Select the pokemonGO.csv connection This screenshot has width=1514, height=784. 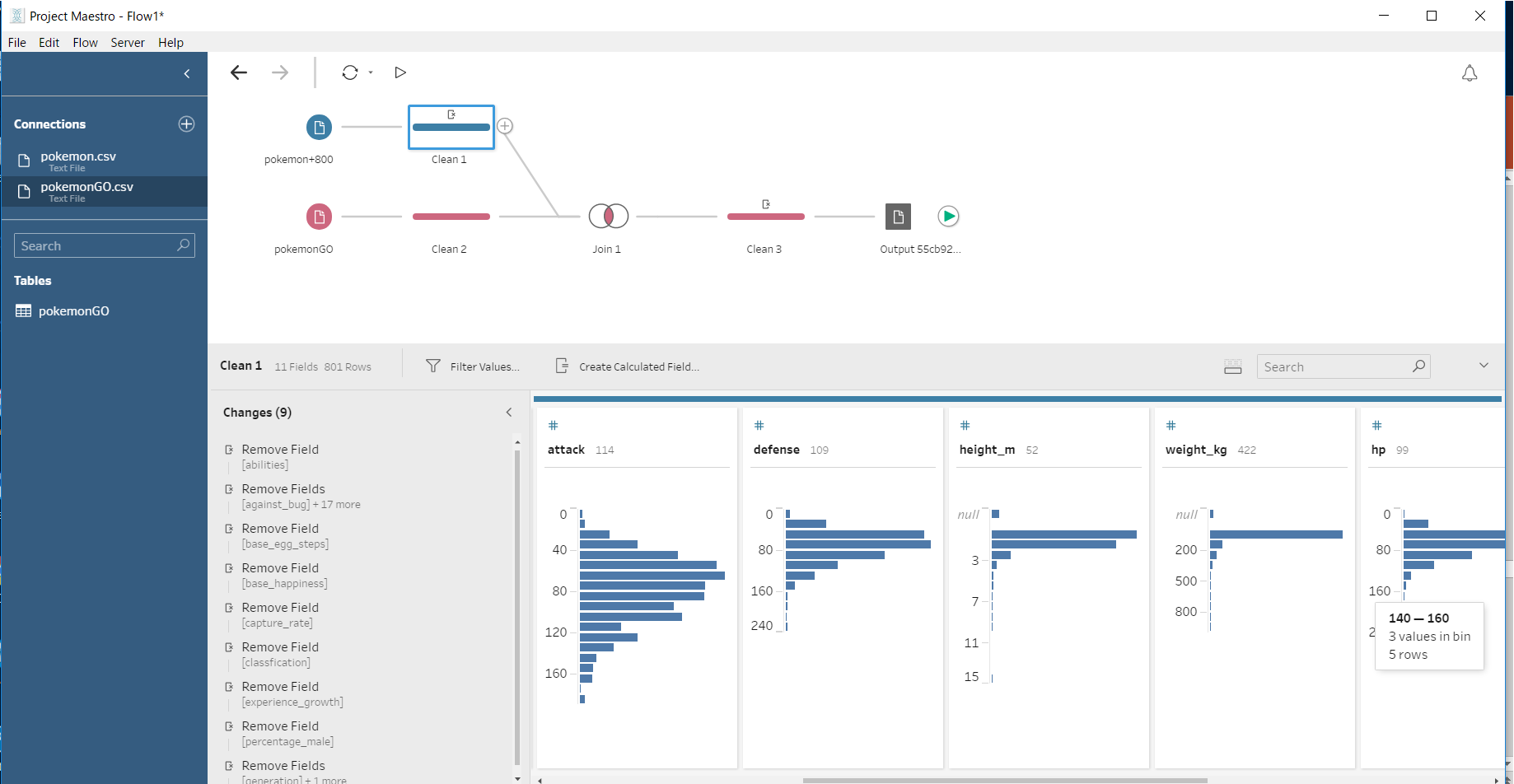coord(104,191)
